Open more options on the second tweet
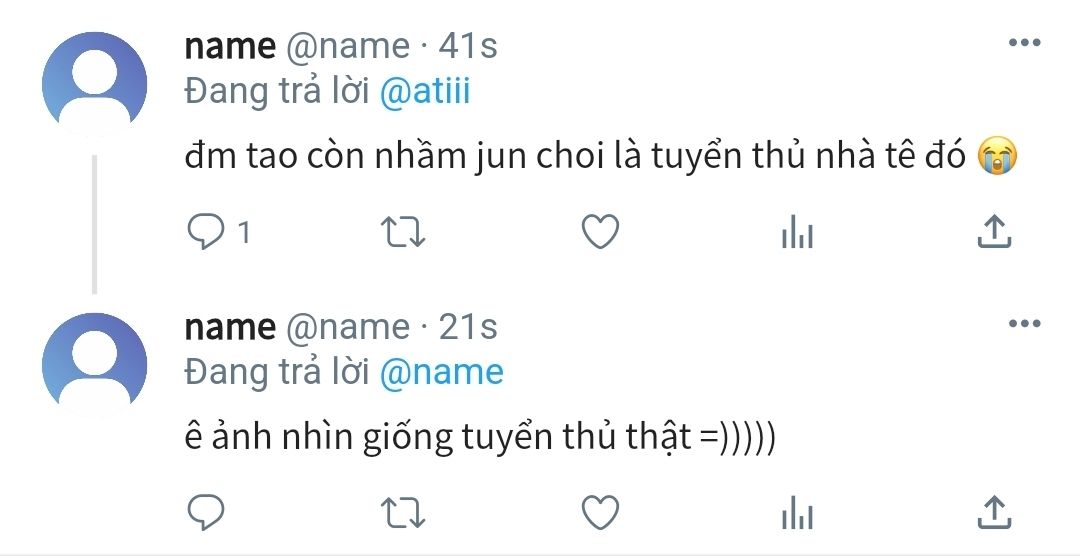1080x556 pixels. [1025, 324]
